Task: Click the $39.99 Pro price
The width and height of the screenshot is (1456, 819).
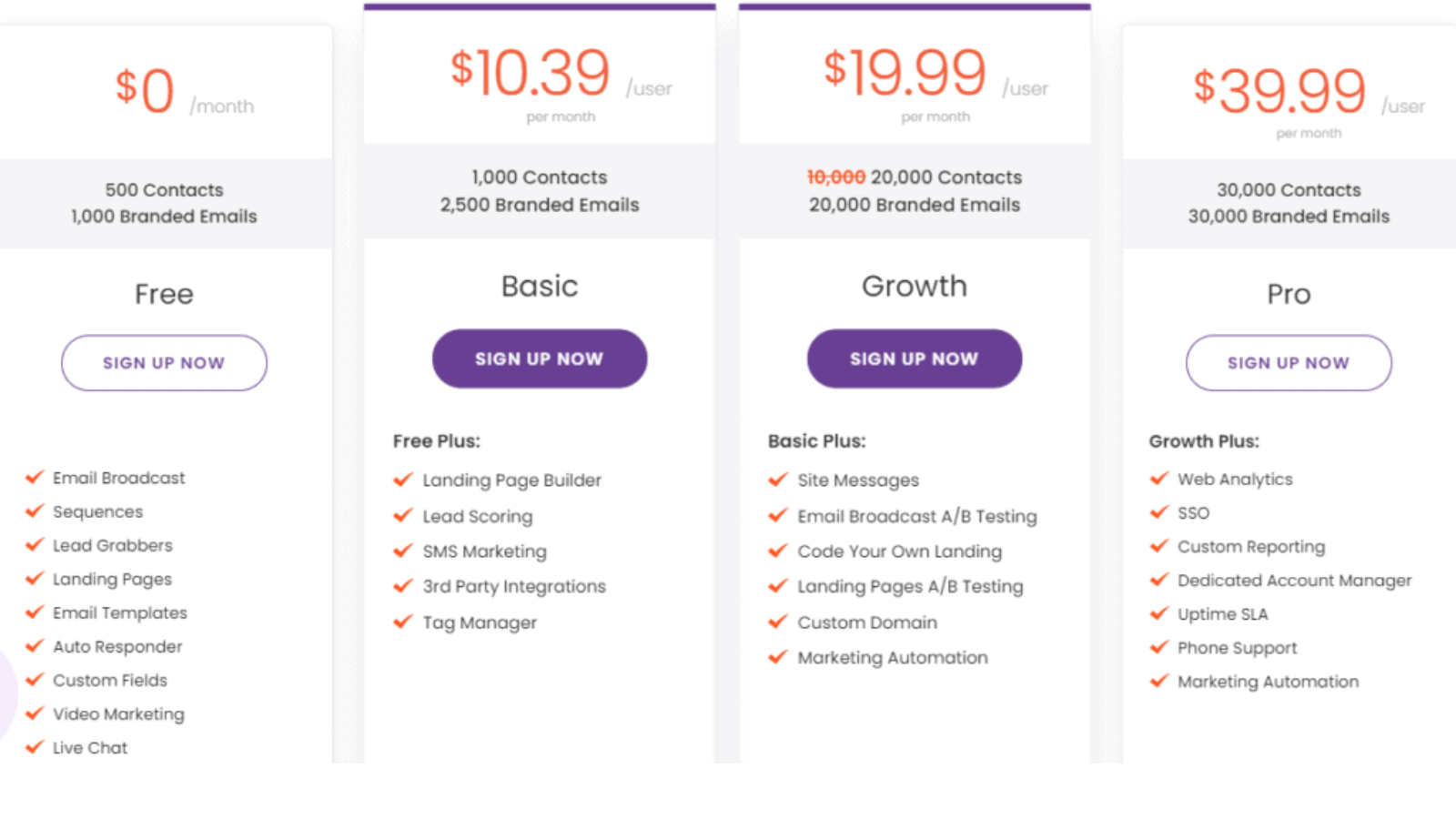Action: [1279, 89]
